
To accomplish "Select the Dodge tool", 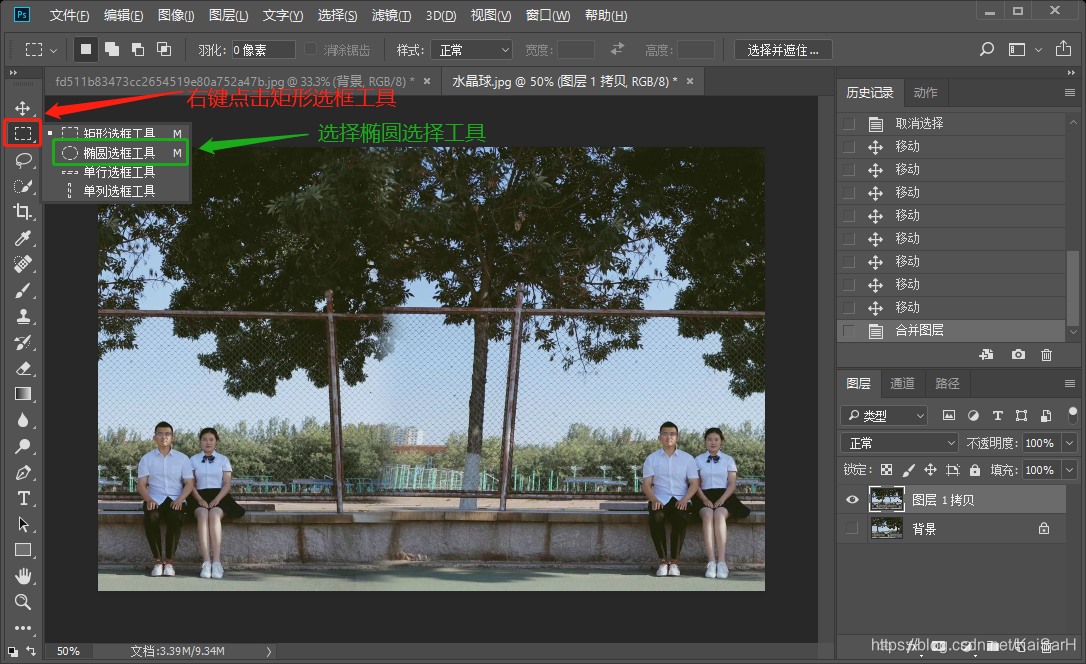I will (23, 446).
